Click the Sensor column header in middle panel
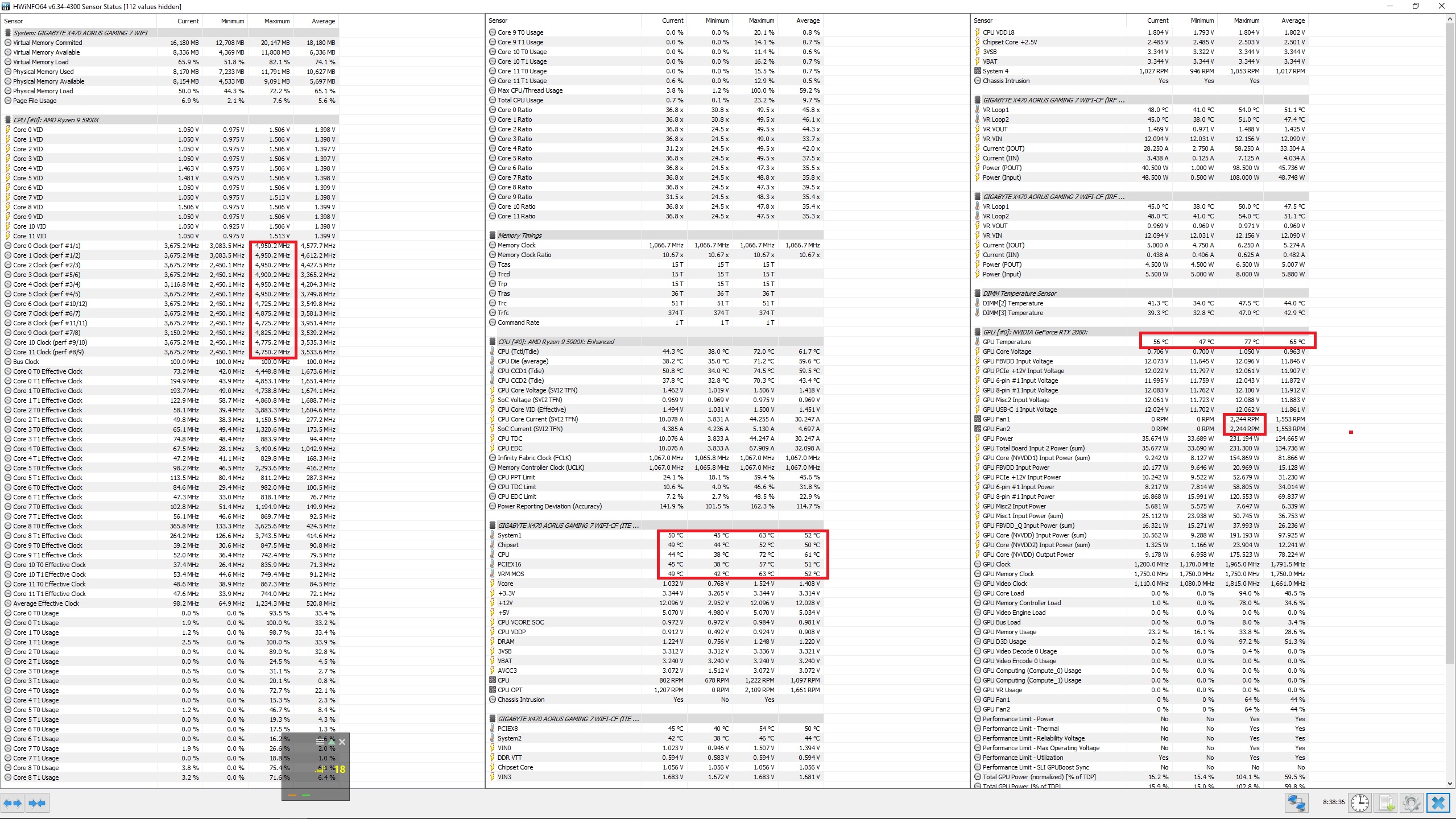1456x819 pixels. click(498, 20)
